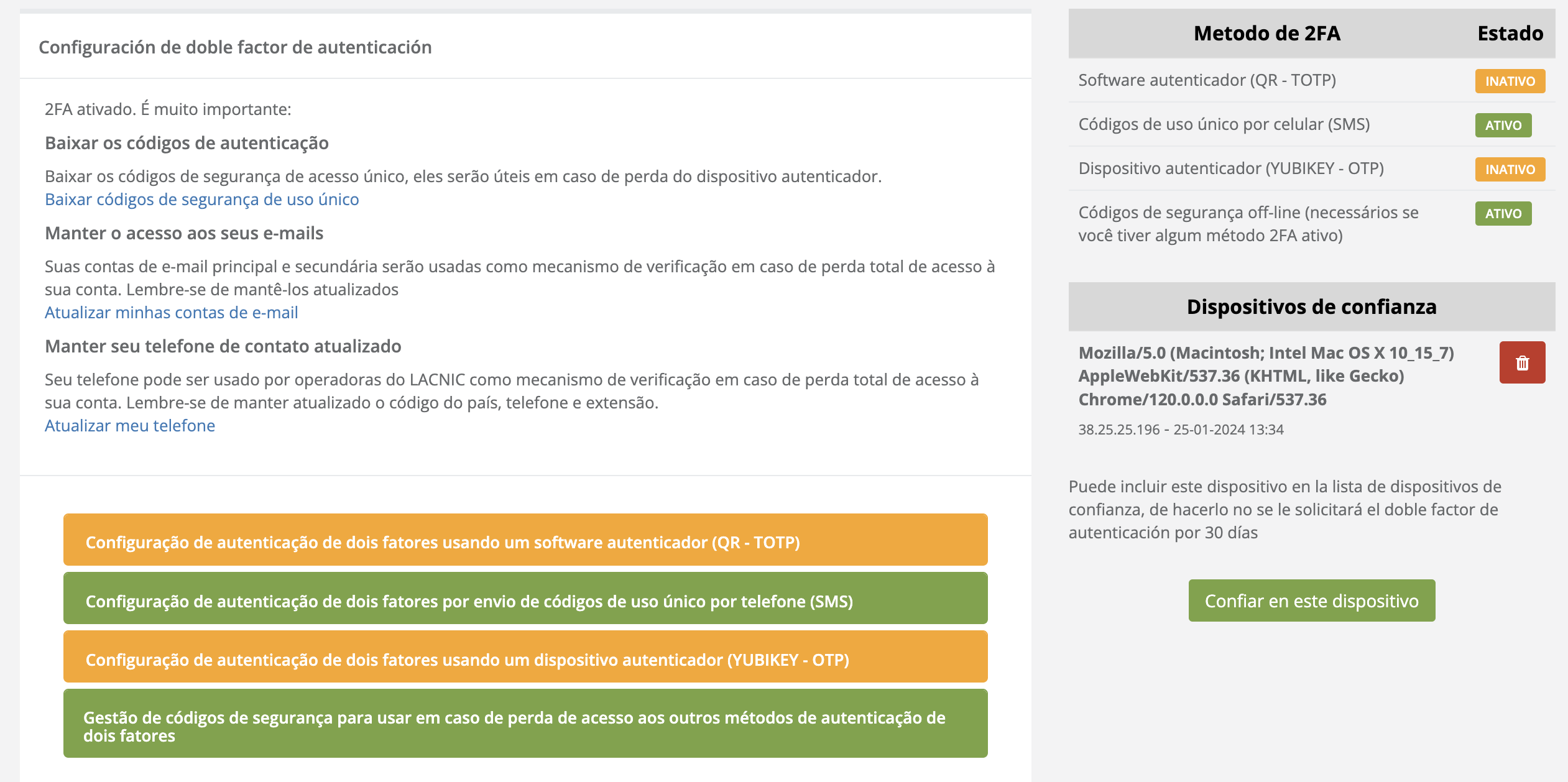Image resolution: width=1568 pixels, height=782 pixels.
Task: Open Baixar códigos de segurança de uso único link
Action: (x=201, y=200)
